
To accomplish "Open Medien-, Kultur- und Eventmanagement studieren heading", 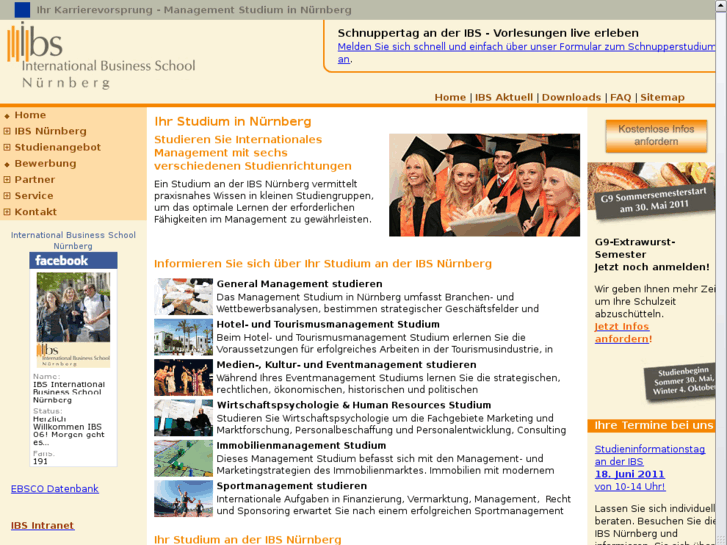I will pyautogui.click(x=346, y=365).
